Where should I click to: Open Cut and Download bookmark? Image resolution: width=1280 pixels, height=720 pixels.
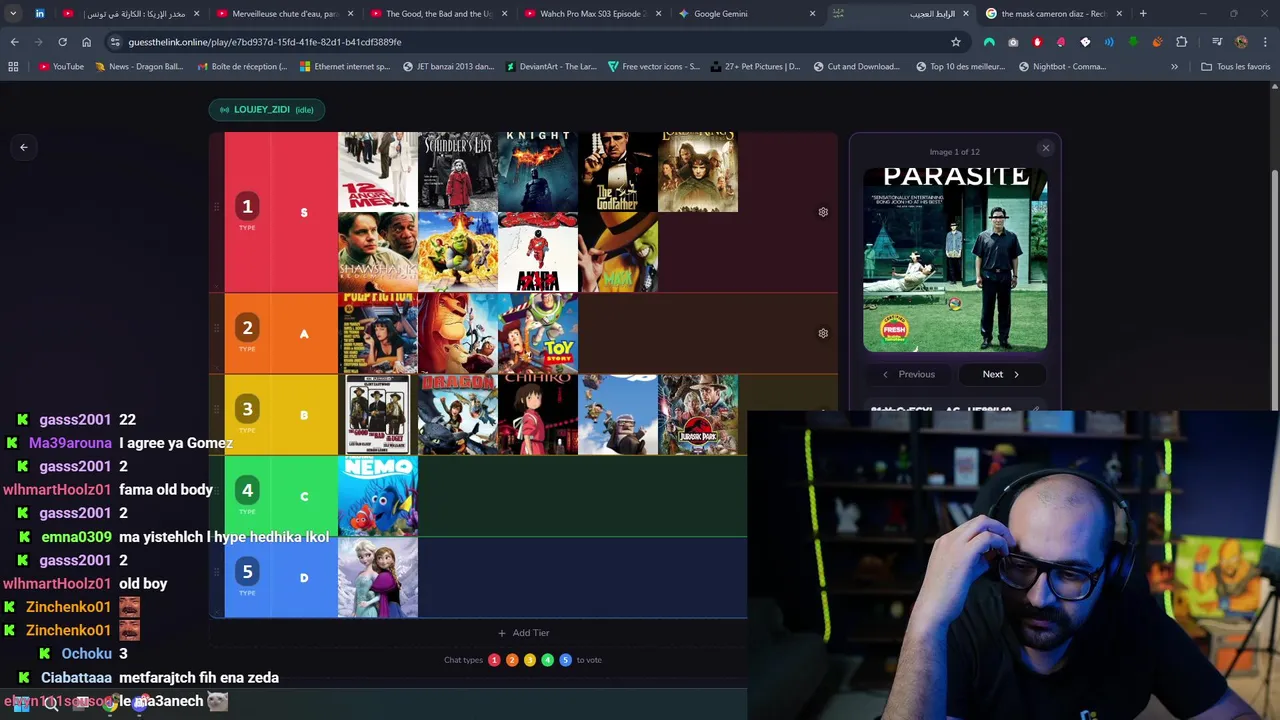click(857, 67)
